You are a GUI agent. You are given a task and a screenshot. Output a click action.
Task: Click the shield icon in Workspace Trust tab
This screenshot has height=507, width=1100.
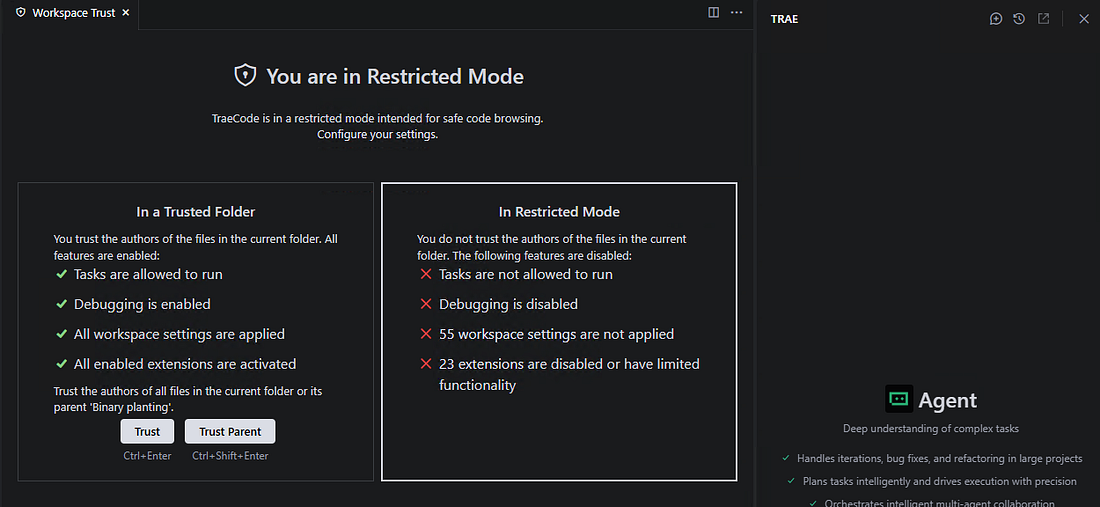click(x=21, y=13)
